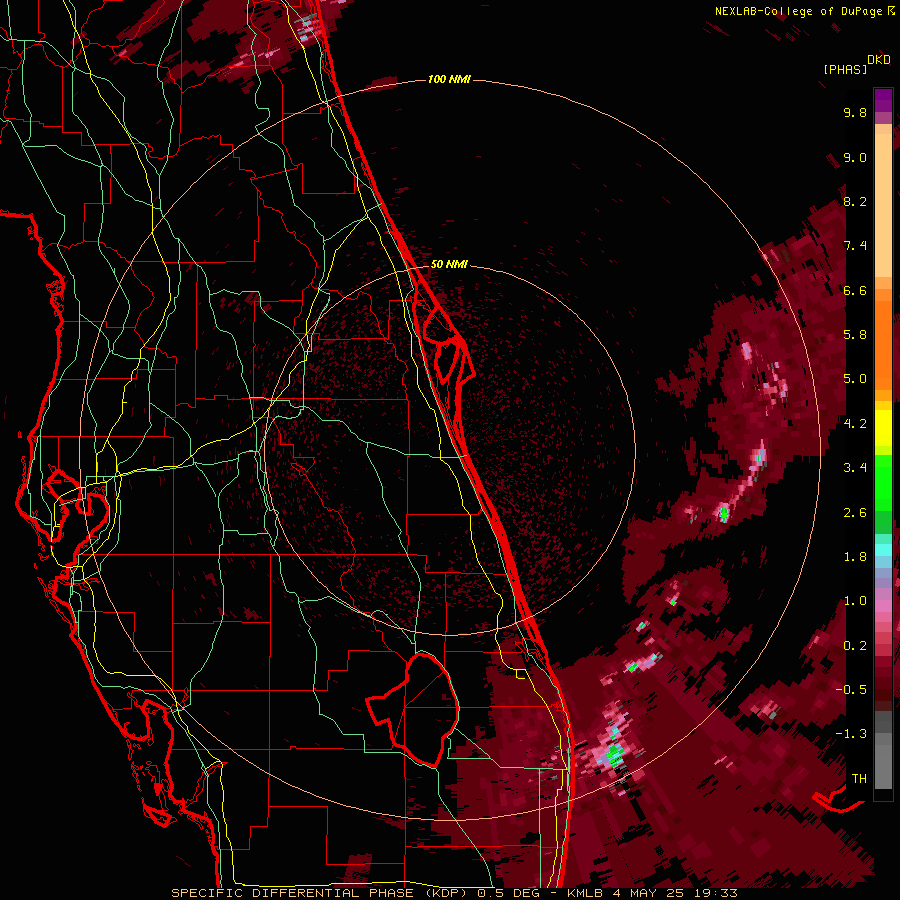
Task: Click the NEXLAB-College of DuPage header text
Action: [x=800, y=11]
